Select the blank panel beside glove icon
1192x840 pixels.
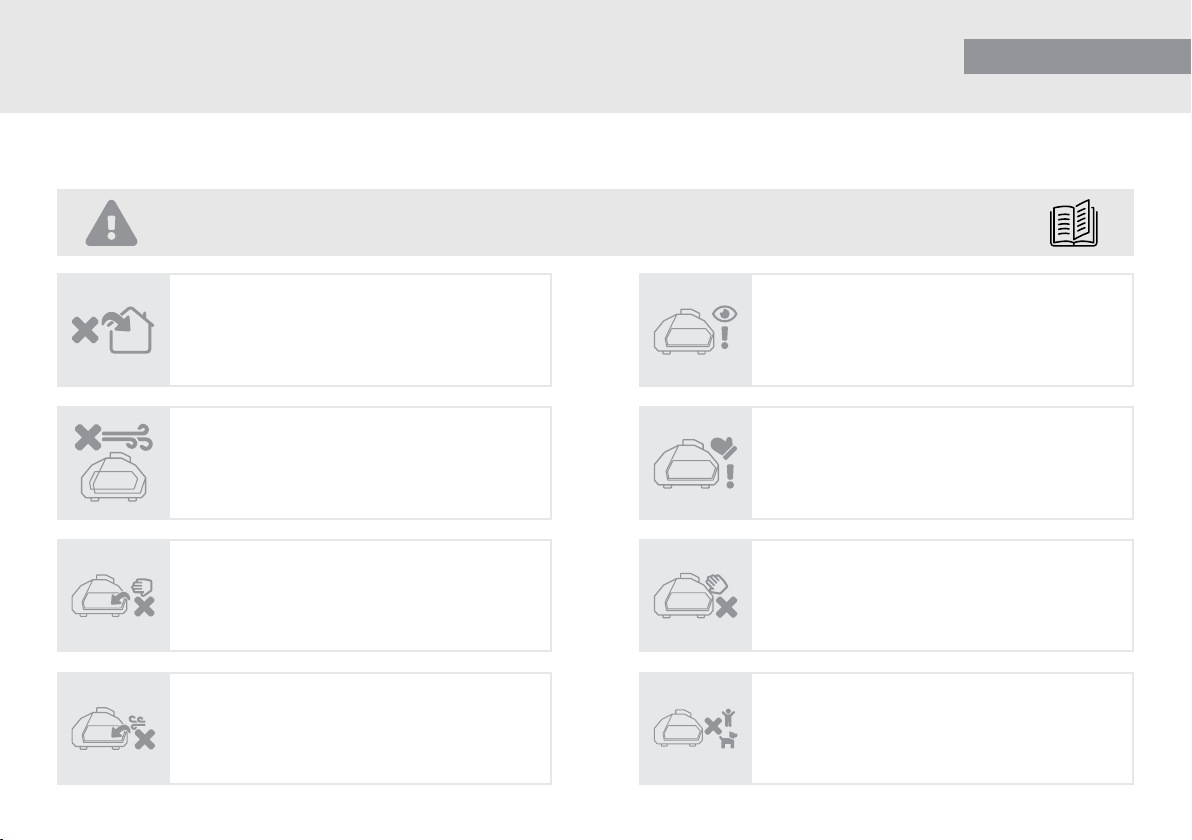tap(943, 463)
